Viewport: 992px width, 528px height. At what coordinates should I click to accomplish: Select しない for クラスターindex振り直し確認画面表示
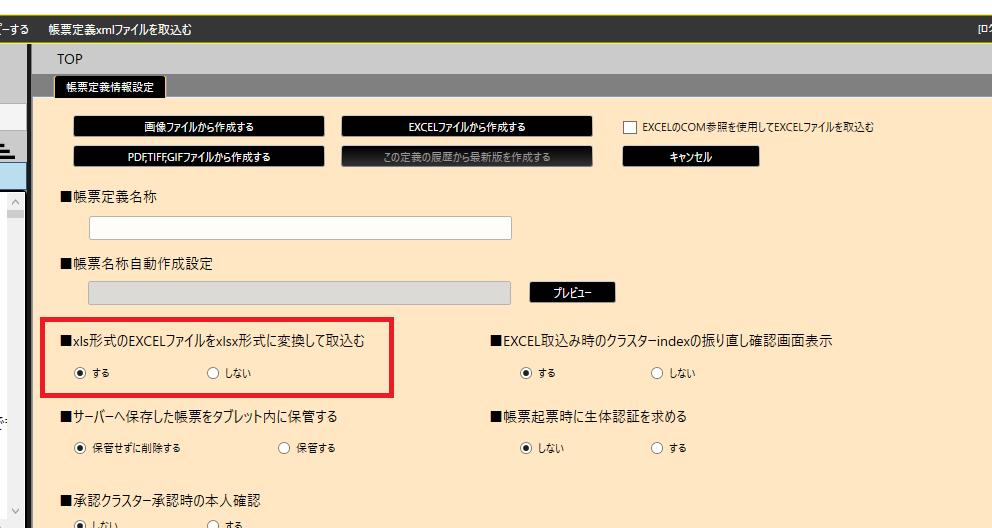pyautogui.click(x=657, y=373)
